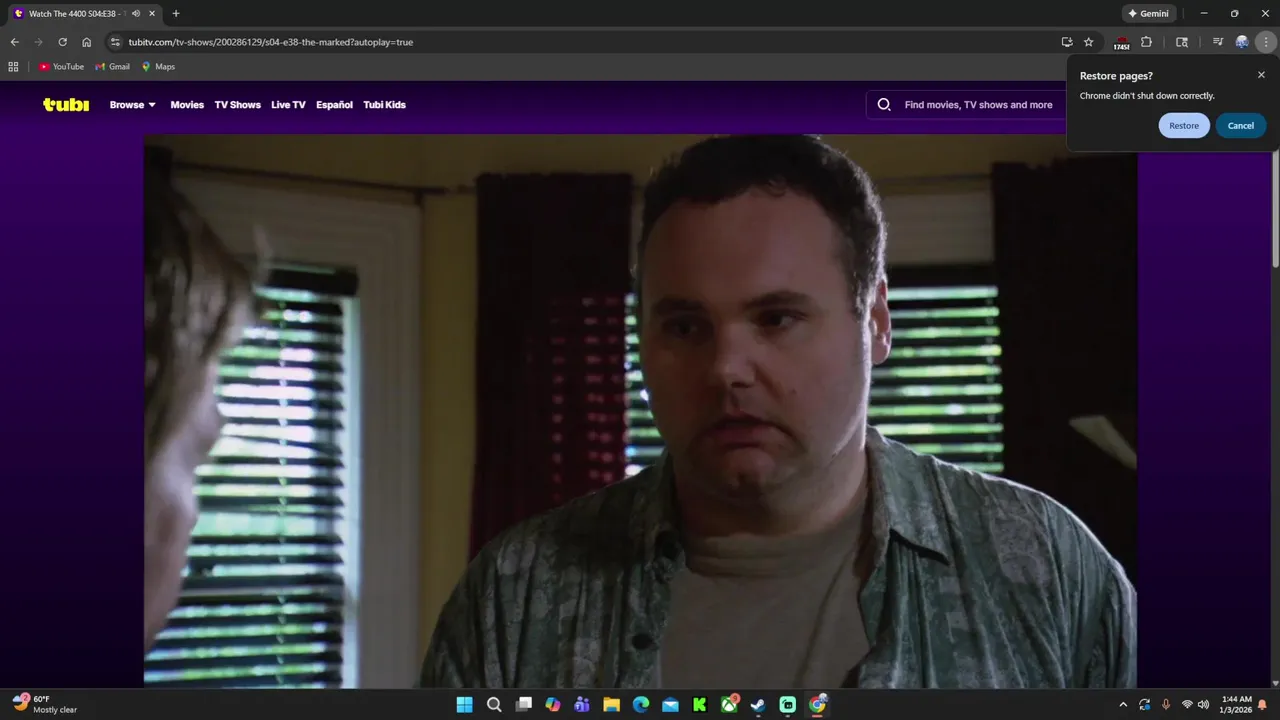Viewport: 1280px width, 720px height.
Task: Click the microphone tray icon
Action: 1165,705
